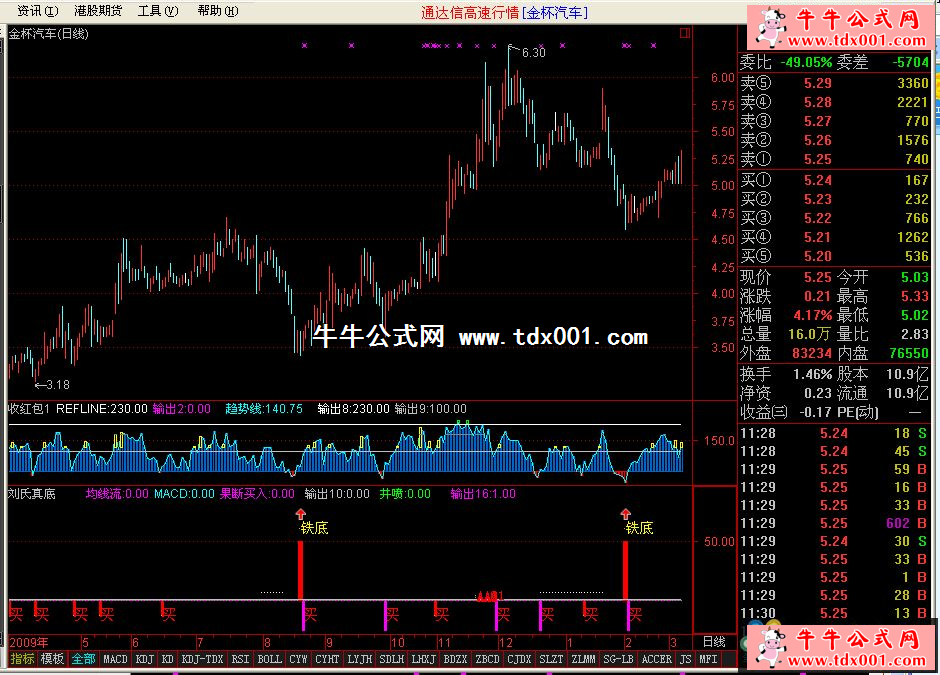Click the 收益(三) -0.17 value
The width and height of the screenshot is (940, 675).
pos(815,412)
